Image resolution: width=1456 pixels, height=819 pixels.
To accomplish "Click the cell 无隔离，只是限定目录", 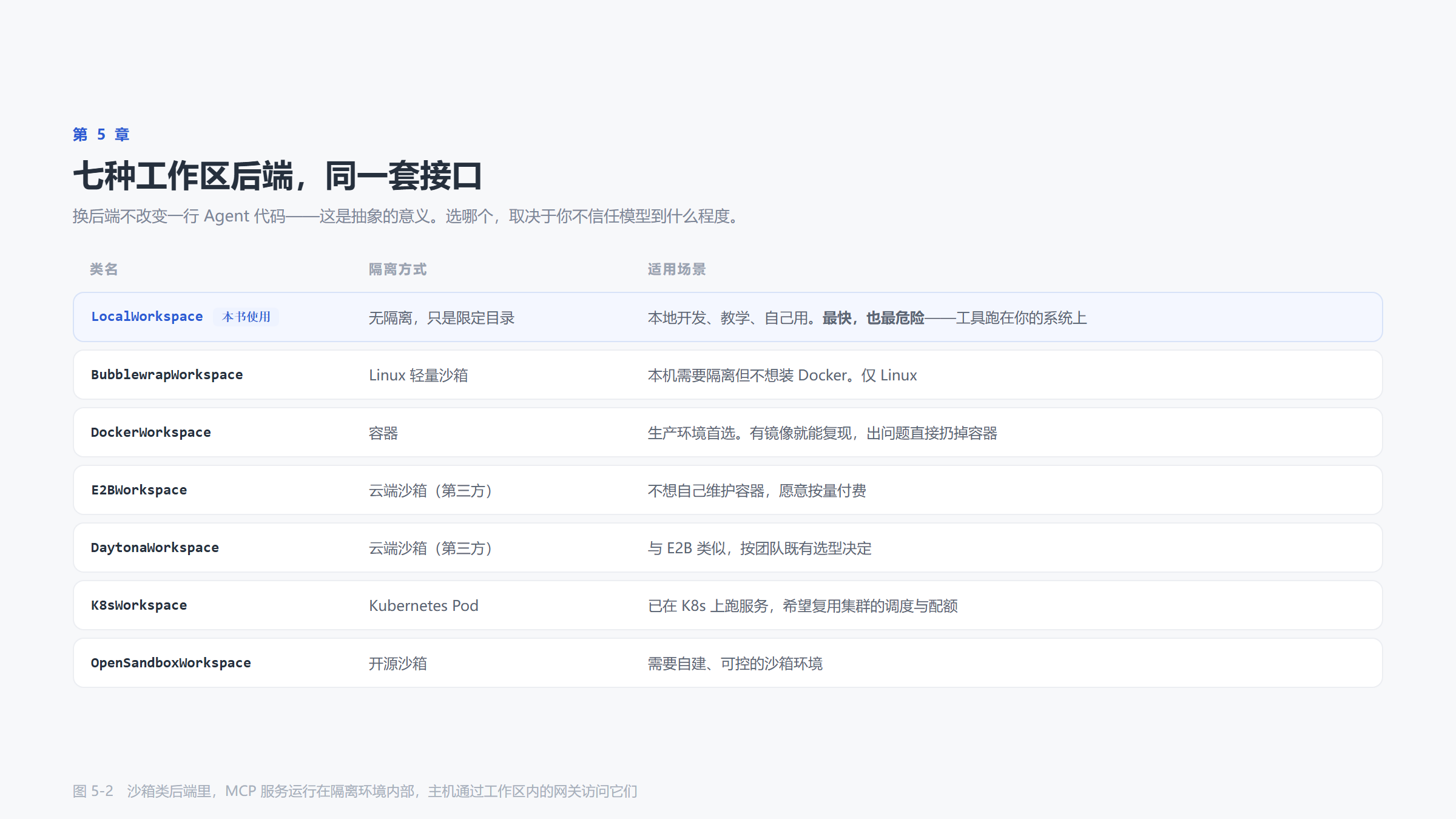I will (x=442, y=318).
